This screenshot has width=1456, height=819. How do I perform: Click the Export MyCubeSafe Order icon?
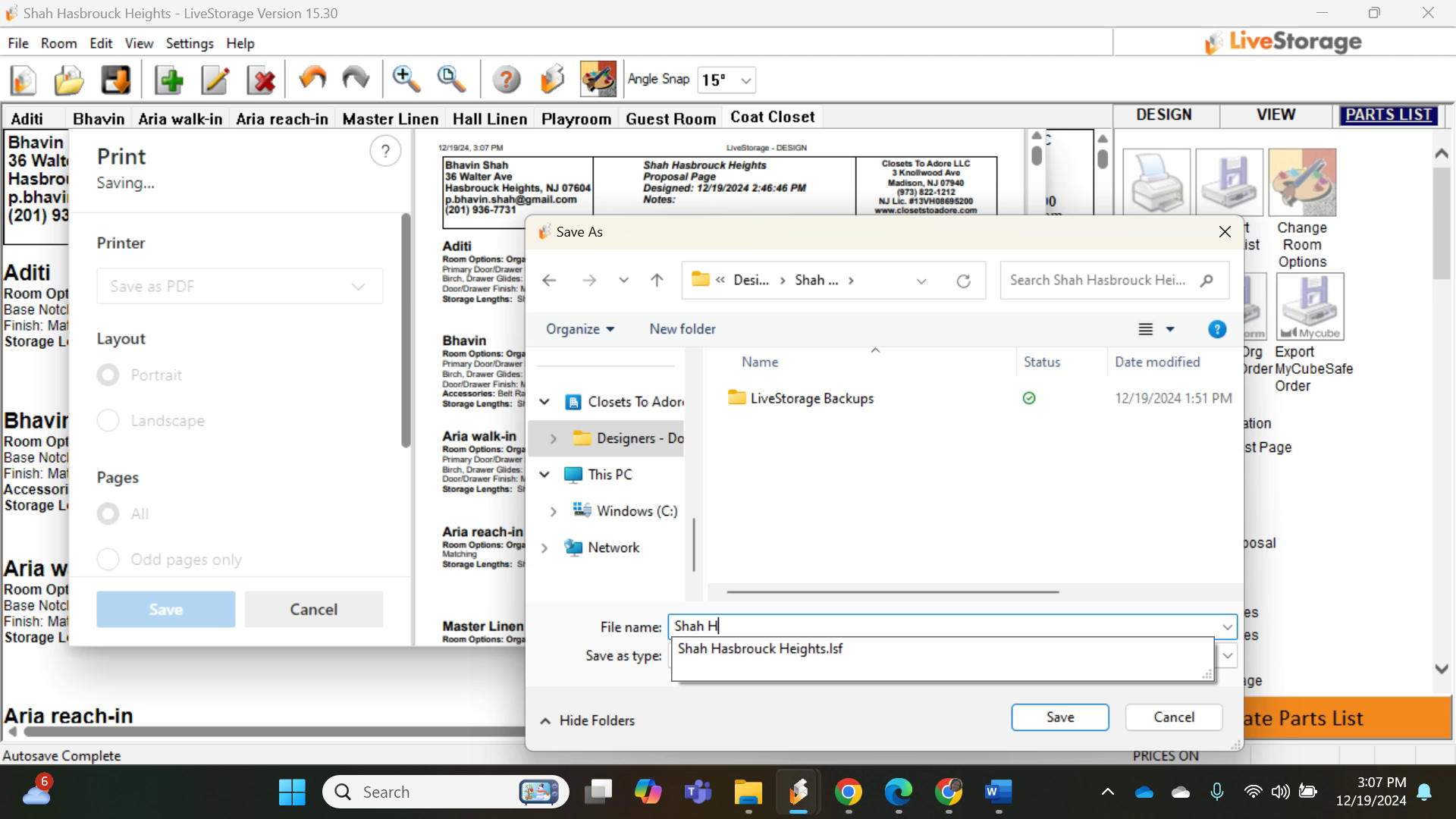point(1310,307)
